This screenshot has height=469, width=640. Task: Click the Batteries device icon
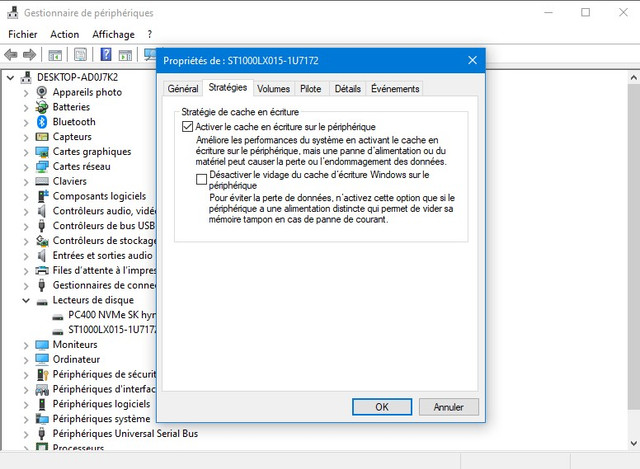pos(42,107)
